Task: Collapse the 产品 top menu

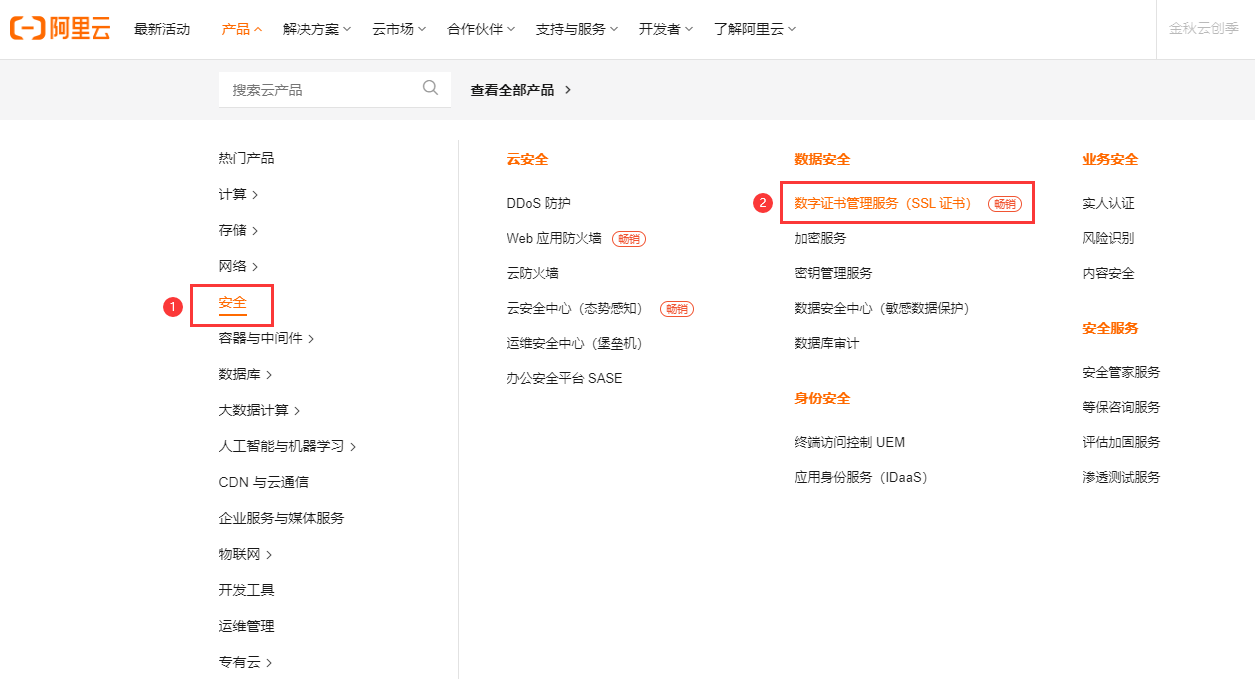Action: pos(242,29)
